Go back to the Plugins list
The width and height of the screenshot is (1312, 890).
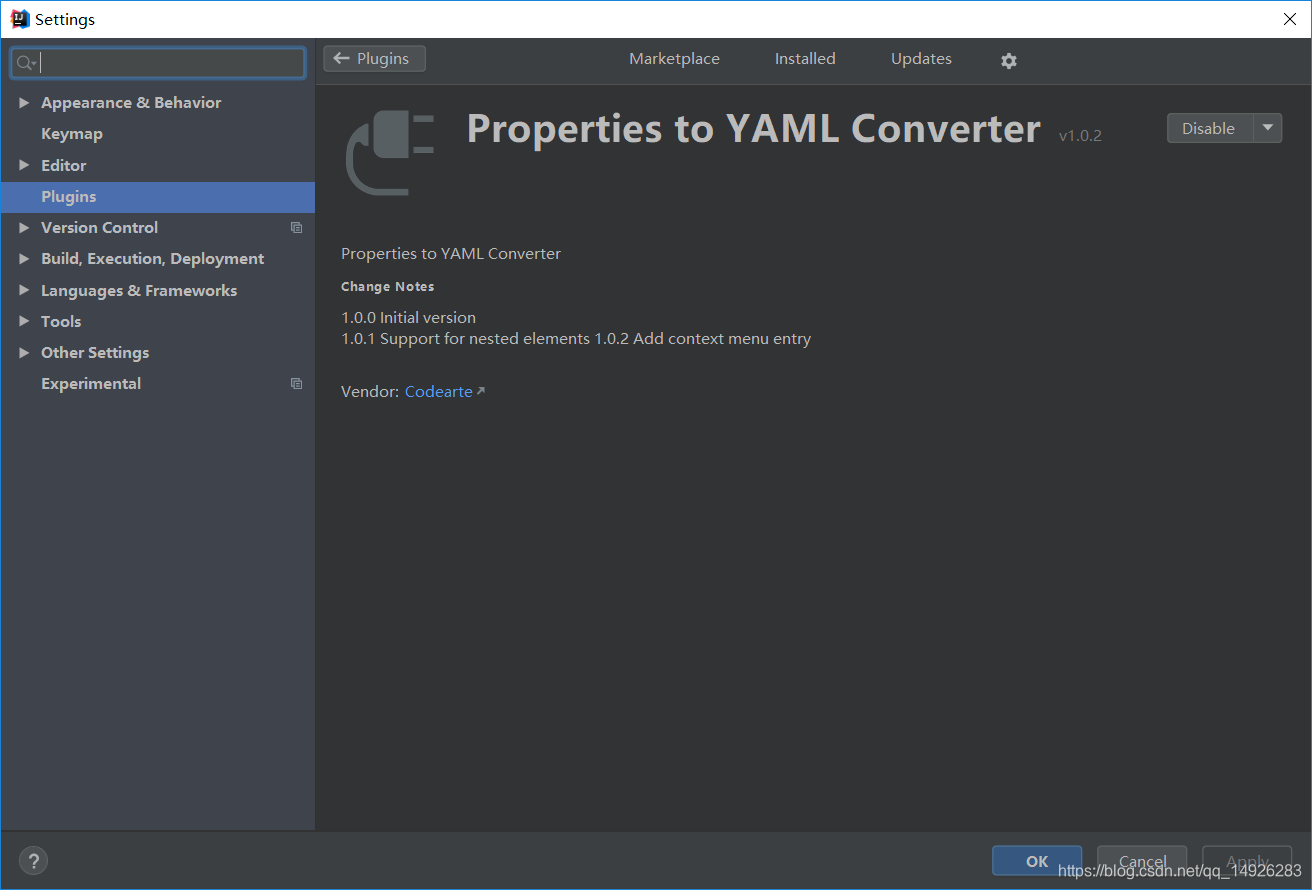tap(374, 59)
